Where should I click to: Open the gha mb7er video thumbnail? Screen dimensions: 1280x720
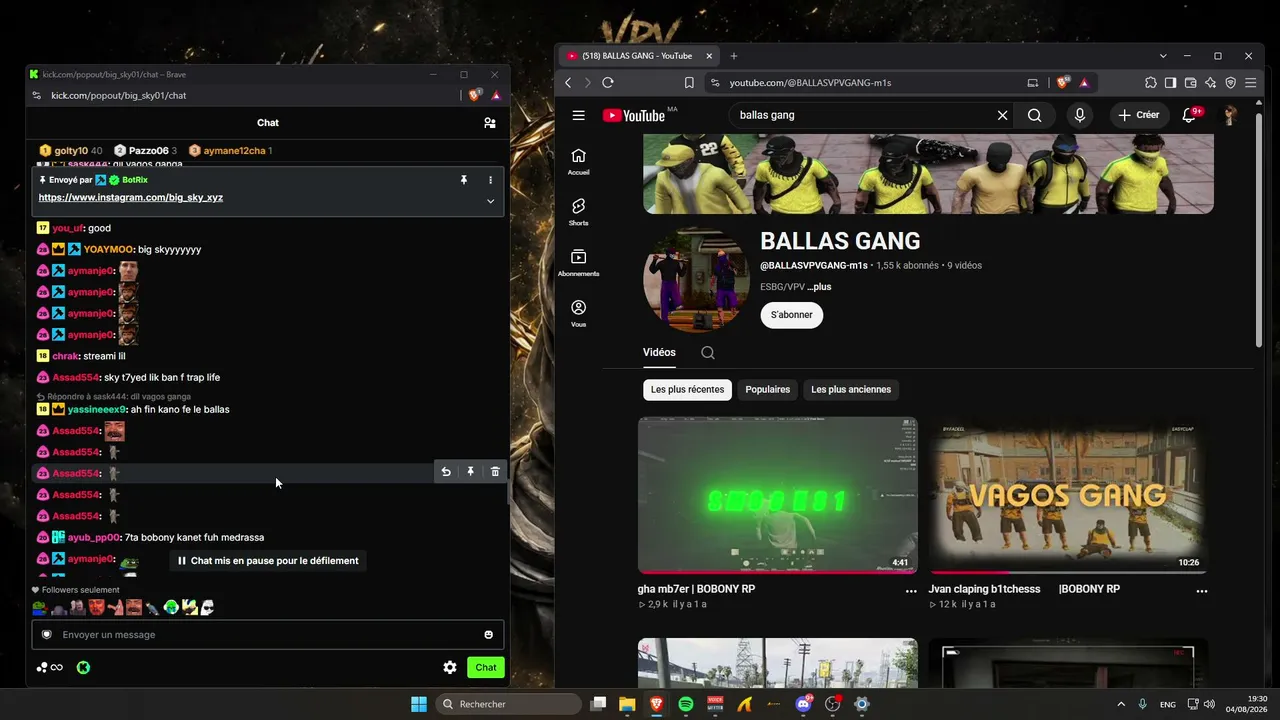[778, 495]
